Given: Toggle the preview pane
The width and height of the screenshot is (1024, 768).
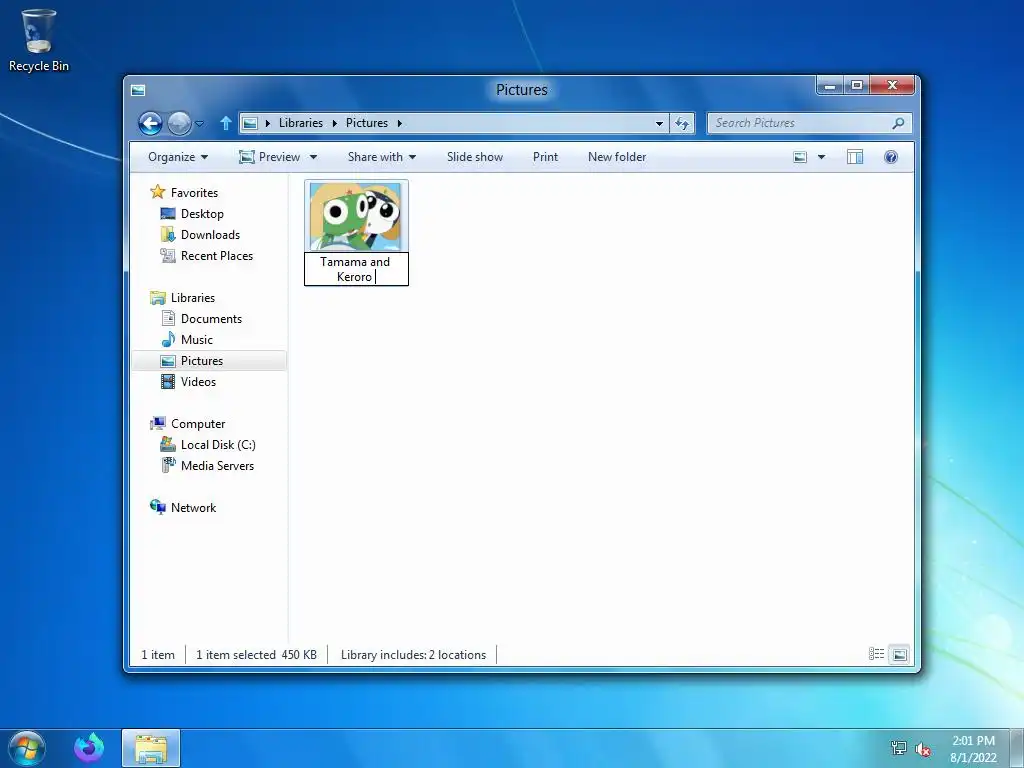Looking at the screenshot, I should click(855, 157).
